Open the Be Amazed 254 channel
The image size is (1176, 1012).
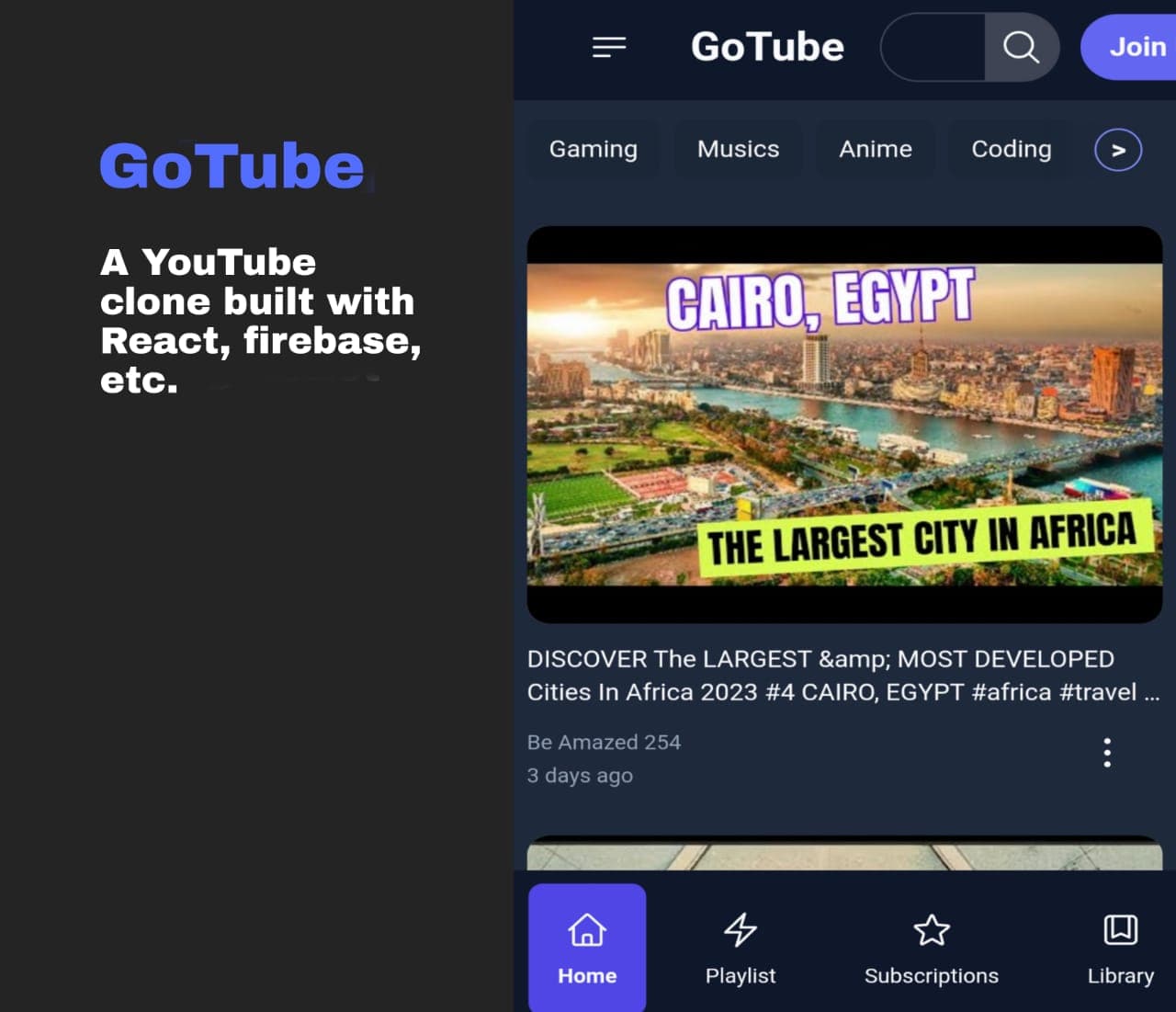coord(604,742)
